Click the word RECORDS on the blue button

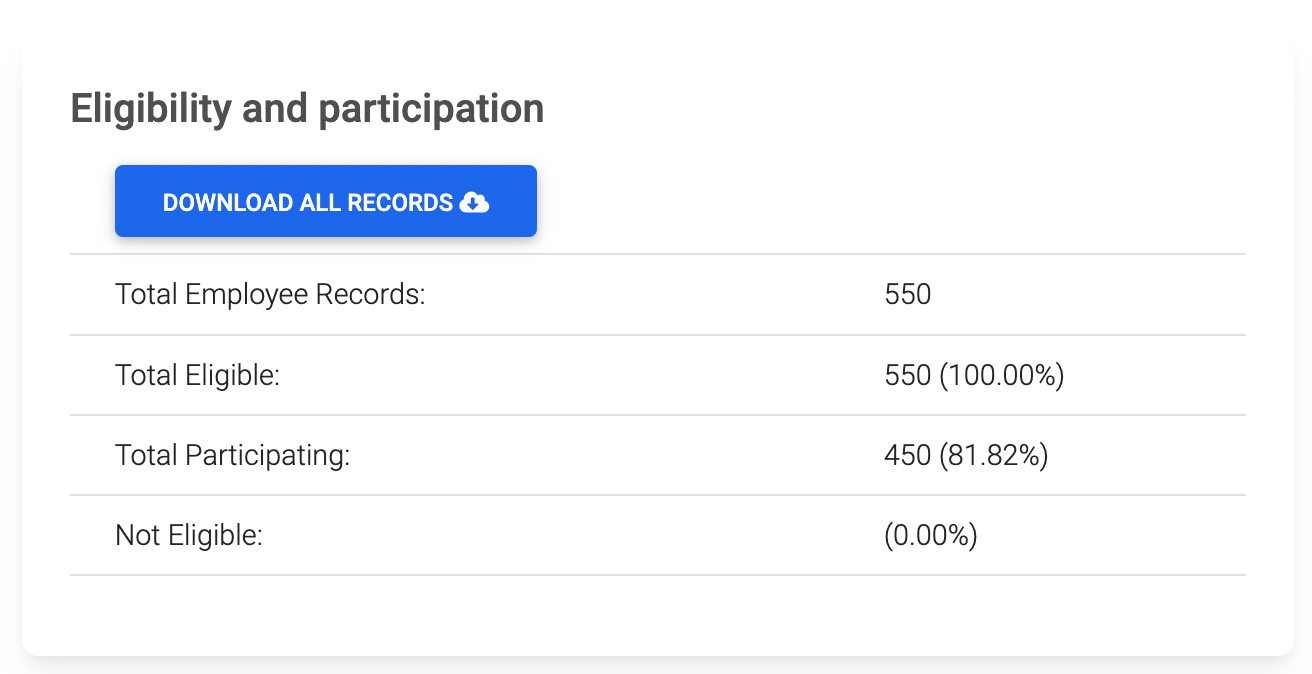coord(400,202)
